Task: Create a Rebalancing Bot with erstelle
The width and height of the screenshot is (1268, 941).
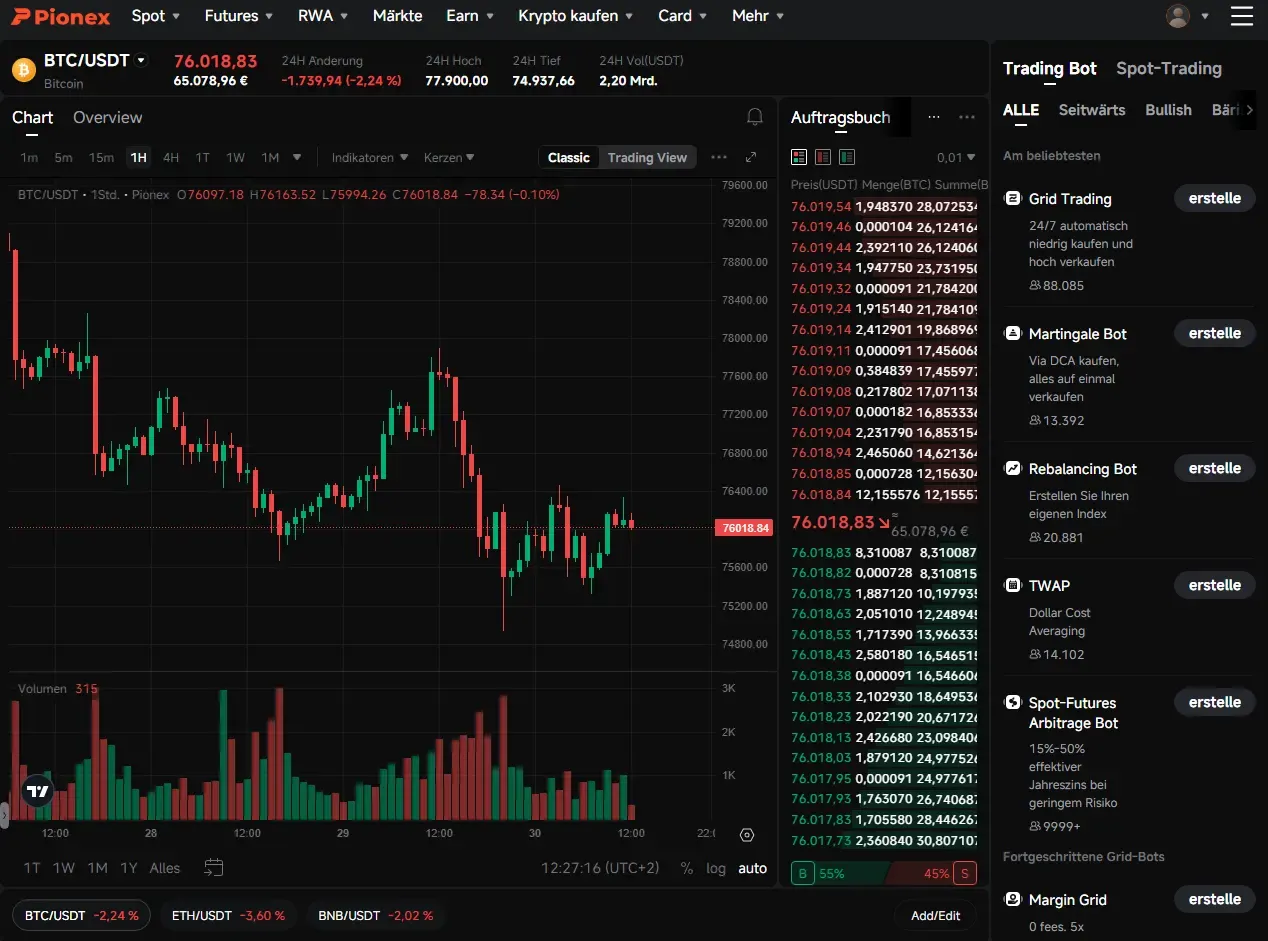Action: pyautogui.click(x=1215, y=468)
